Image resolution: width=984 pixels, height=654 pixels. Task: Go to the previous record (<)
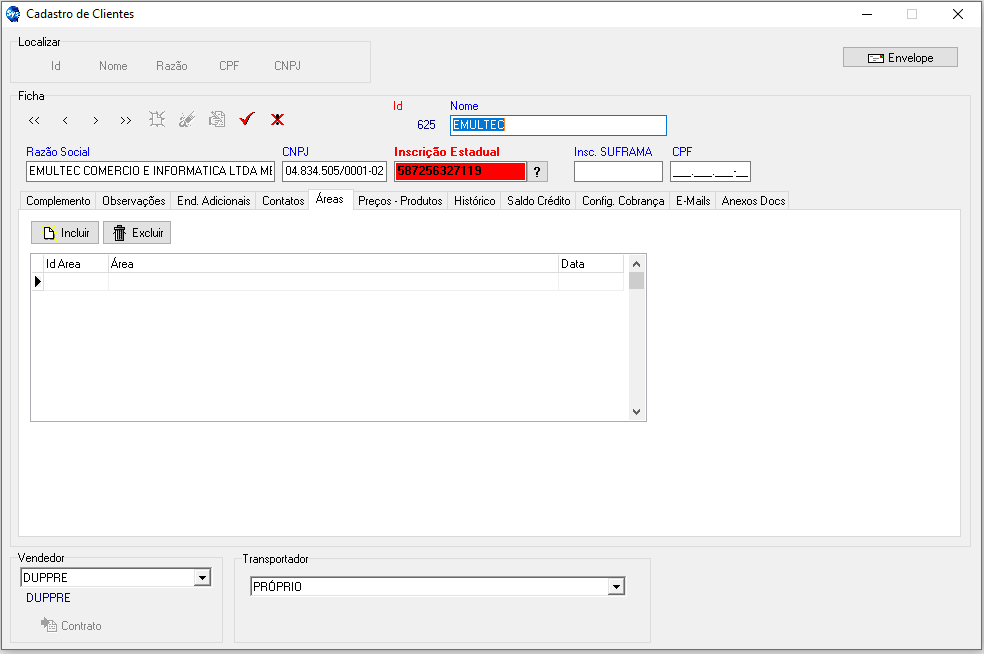[x=65, y=120]
